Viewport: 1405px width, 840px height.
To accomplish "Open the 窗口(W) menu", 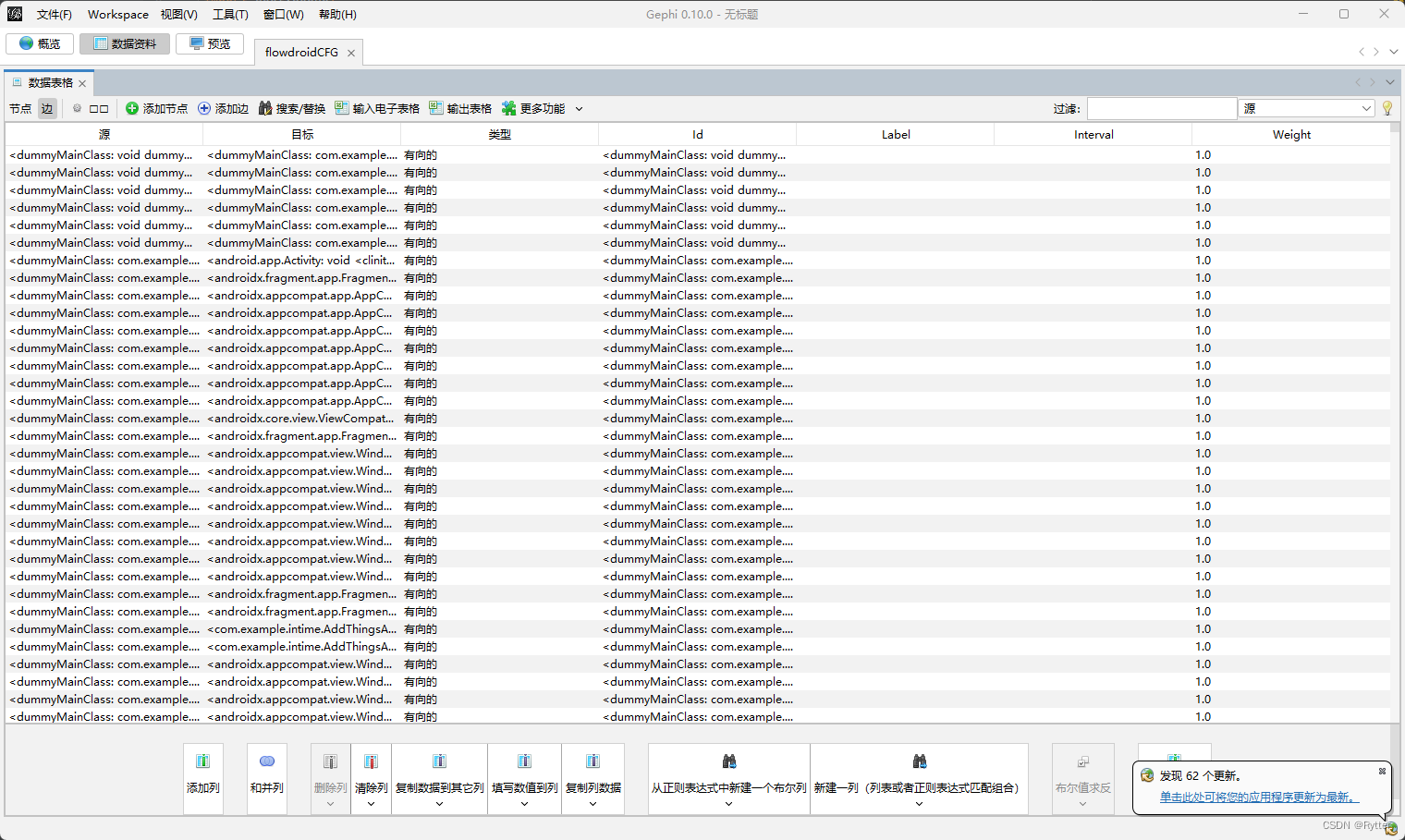I will tap(283, 15).
